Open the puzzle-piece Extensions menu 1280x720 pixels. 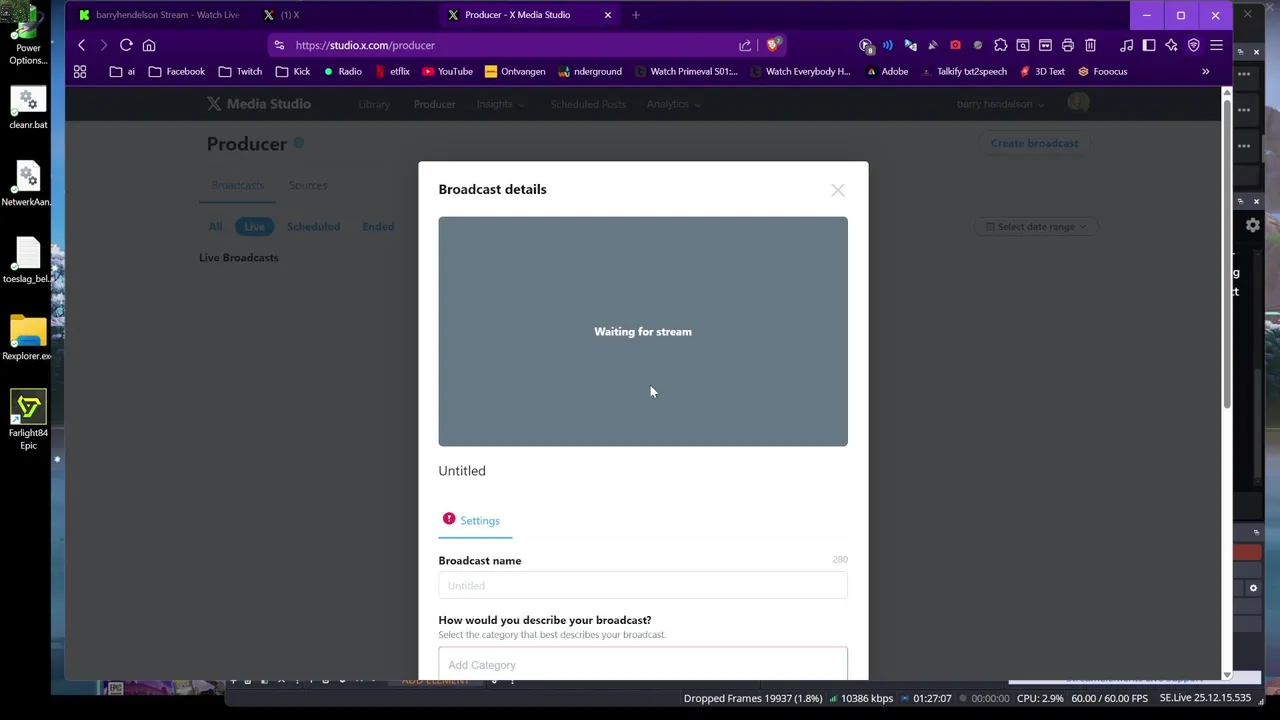1000,45
